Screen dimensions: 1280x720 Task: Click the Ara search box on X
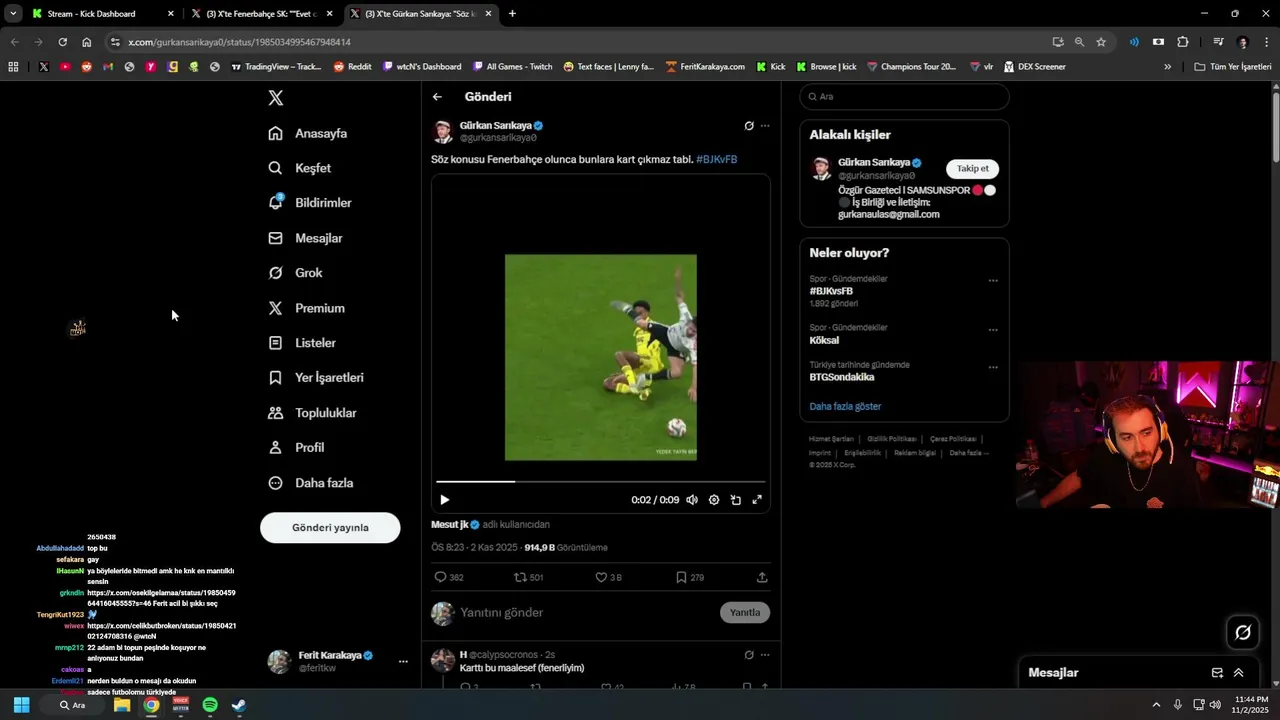(x=904, y=97)
